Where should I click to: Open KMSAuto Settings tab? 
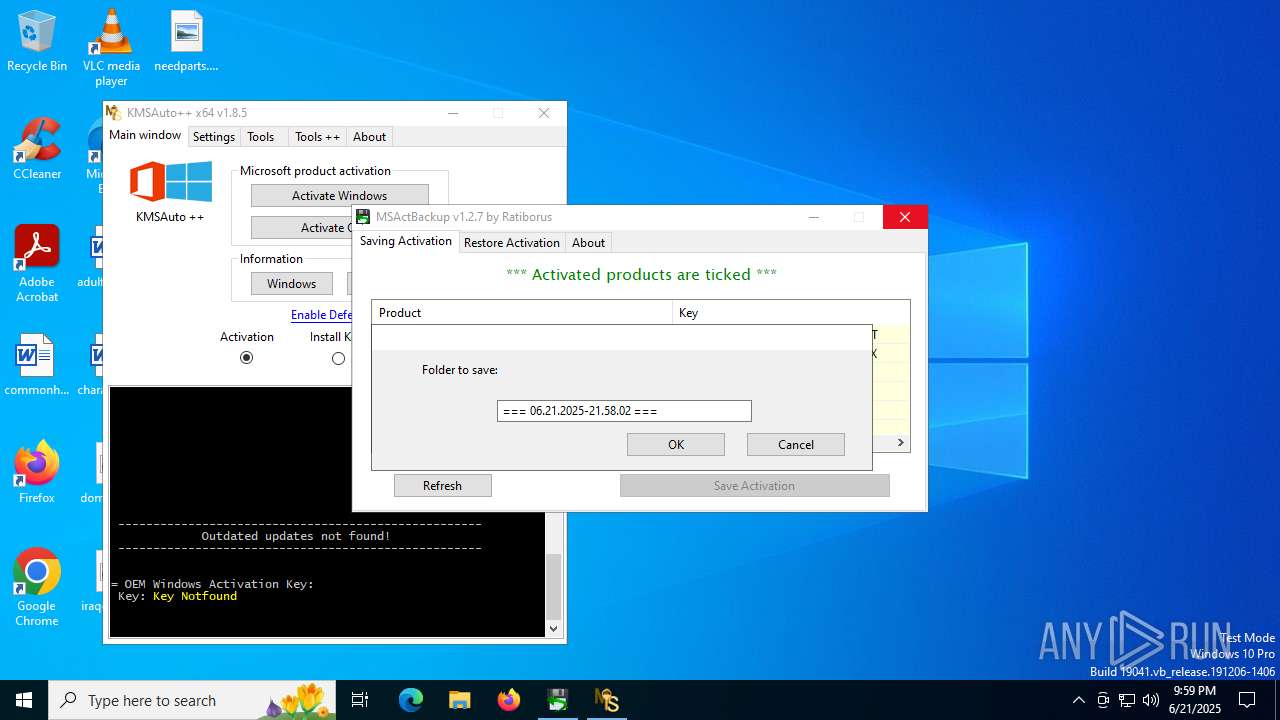[x=213, y=137]
